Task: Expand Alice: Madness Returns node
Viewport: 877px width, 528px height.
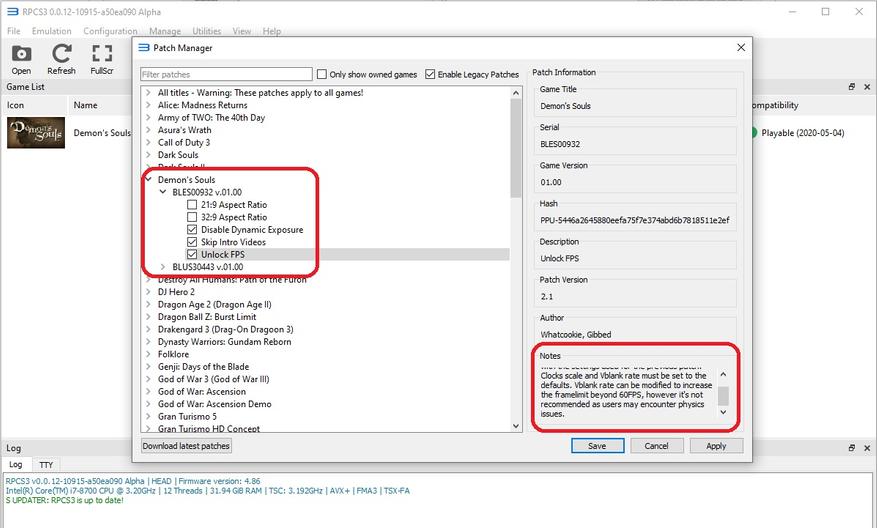Action: pos(148,105)
